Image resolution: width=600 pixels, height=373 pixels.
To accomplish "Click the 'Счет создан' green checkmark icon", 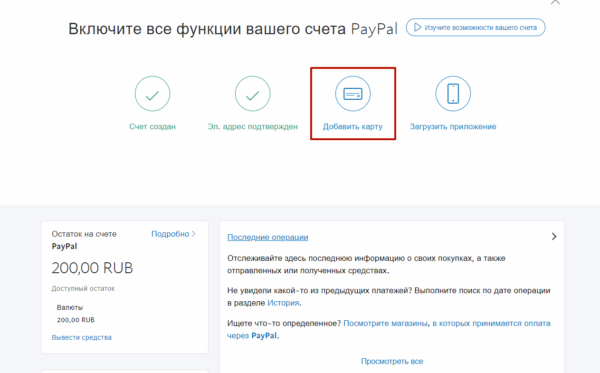I will (x=152, y=94).
